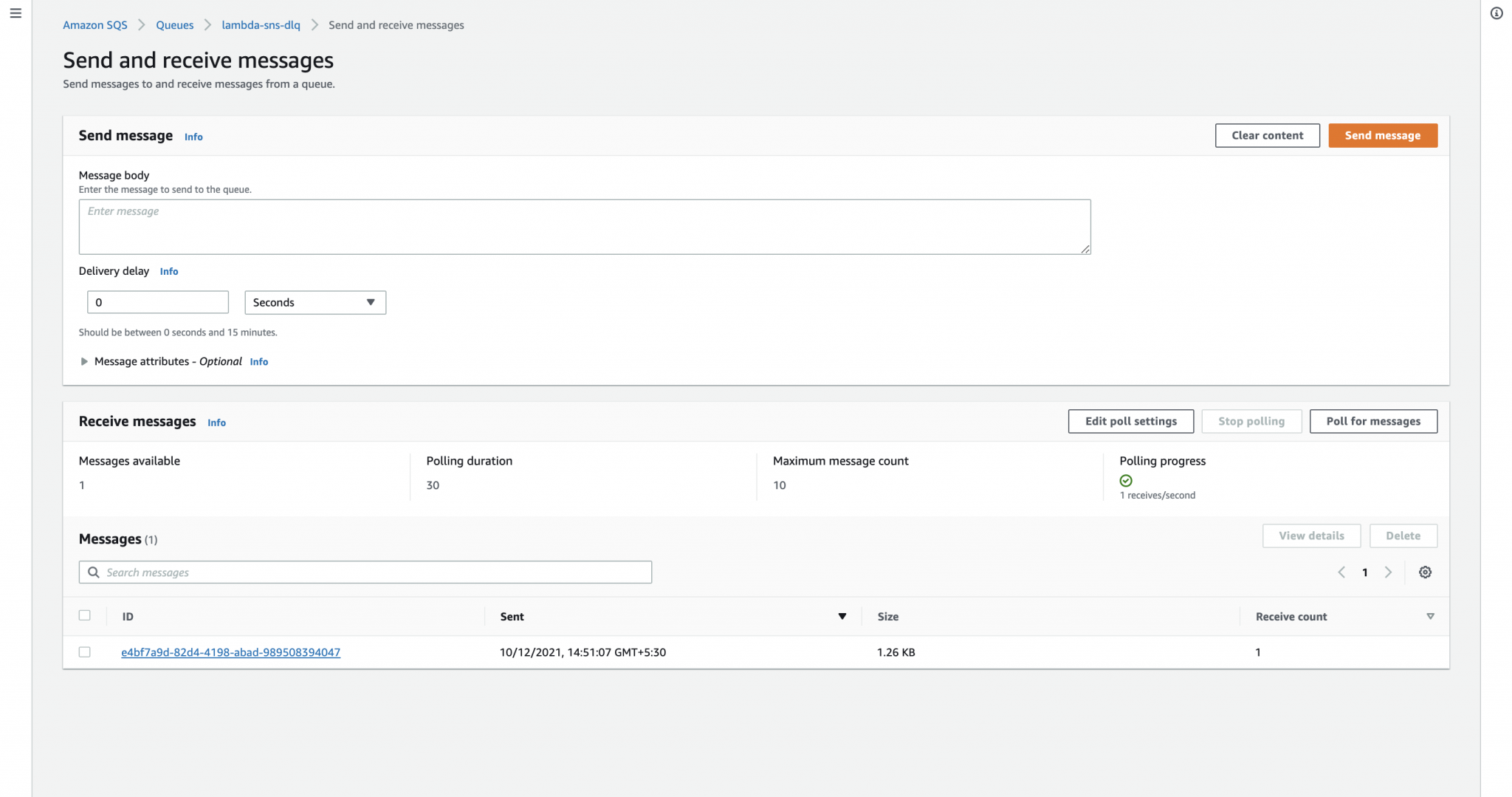Click the green polling progress success icon

[1125, 480]
